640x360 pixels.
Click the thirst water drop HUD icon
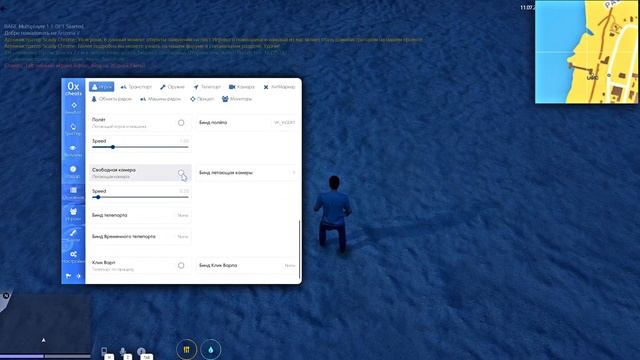click(x=211, y=349)
